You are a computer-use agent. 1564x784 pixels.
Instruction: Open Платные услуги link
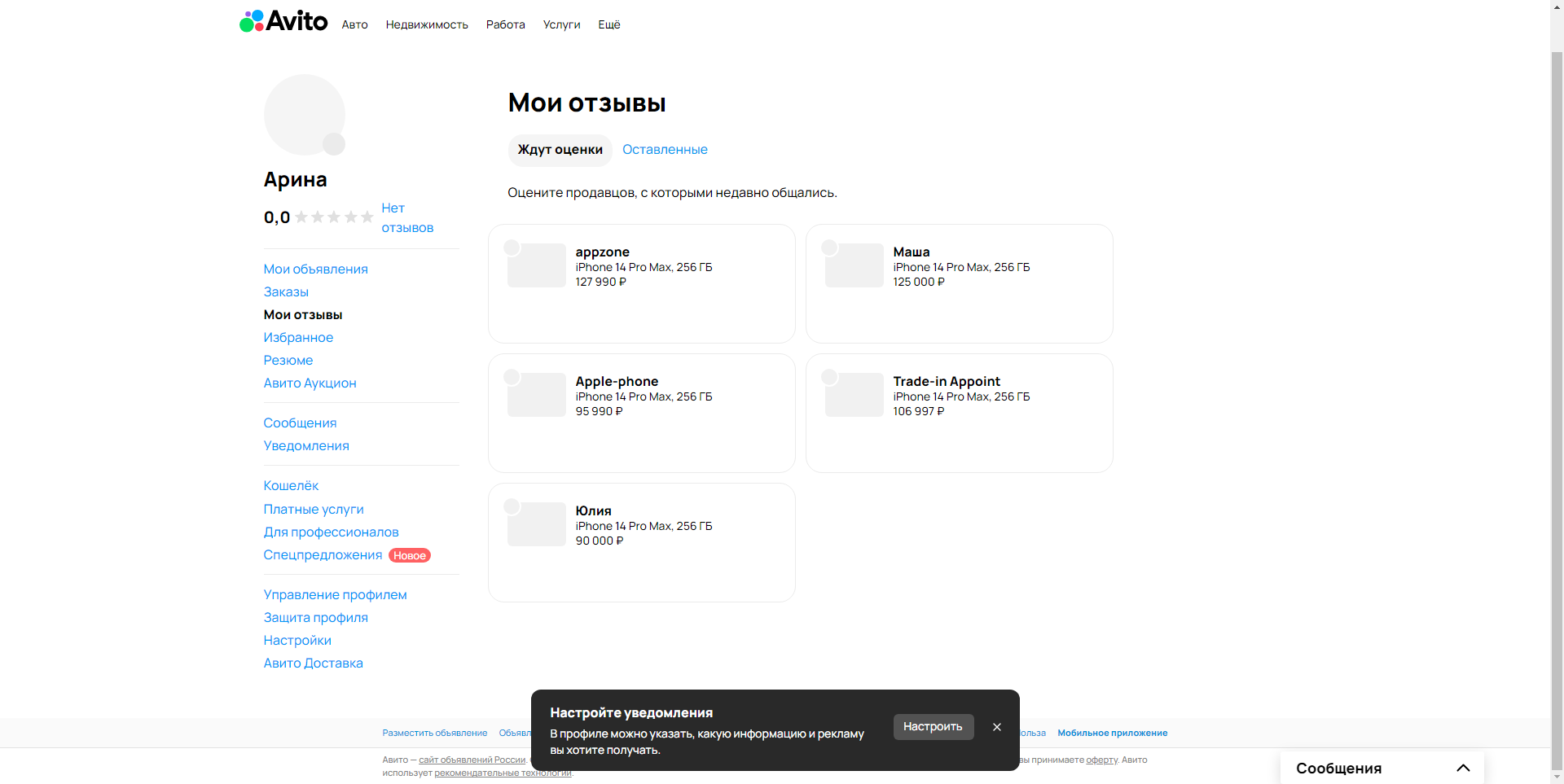pyautogui.click(x=314, y=510)
